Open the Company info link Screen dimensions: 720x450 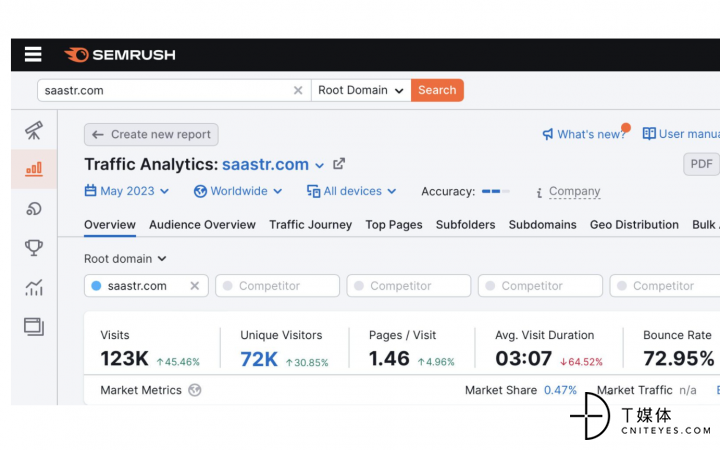574,191
